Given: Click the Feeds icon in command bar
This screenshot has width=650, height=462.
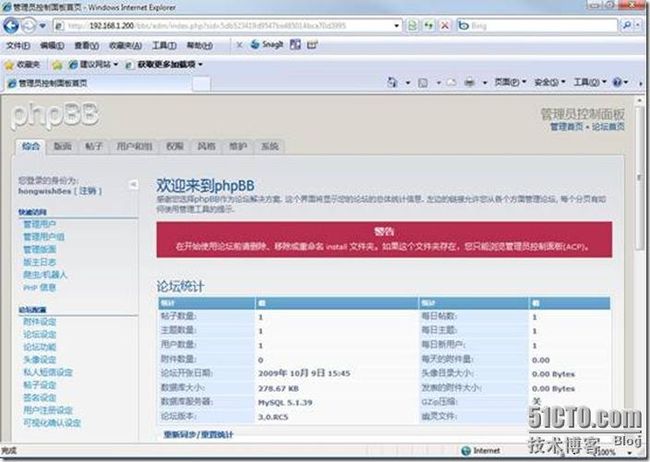Looking at the screenshot, I should 423,83.
